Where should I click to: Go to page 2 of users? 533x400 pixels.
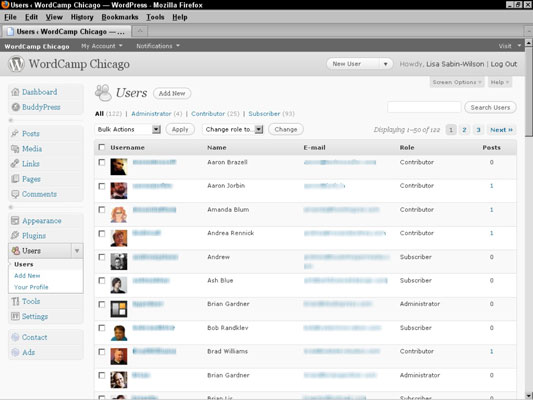click(464, 130)
